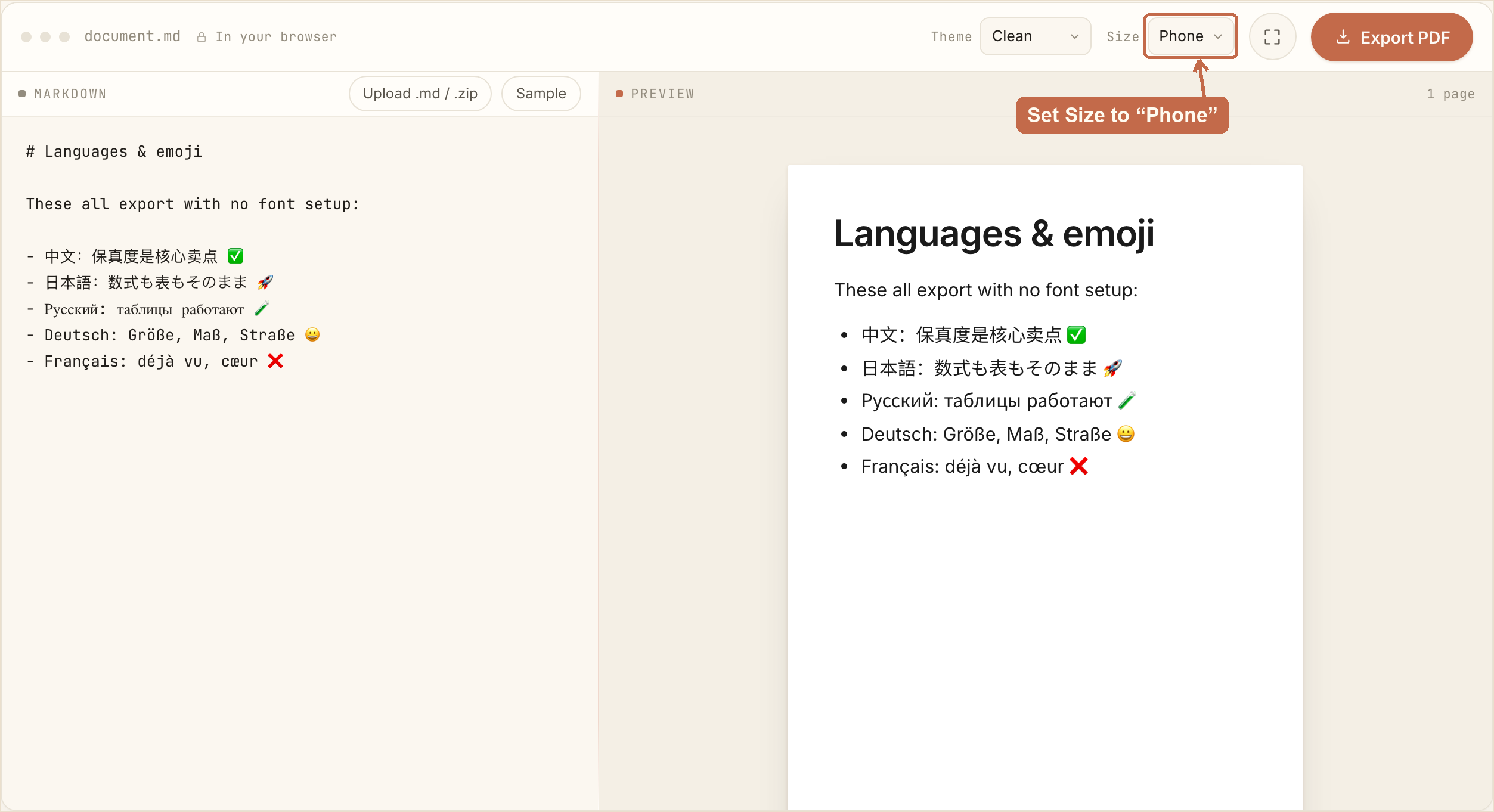Viewport: 1494px width, 812px height.
Task: Click the editor line 'These all export with no font setup:'
Action: click(x=193, y=204)
